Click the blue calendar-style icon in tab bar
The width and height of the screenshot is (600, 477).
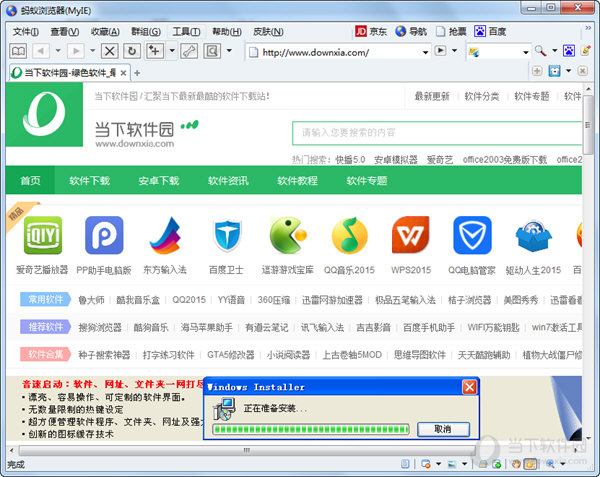pyautogui.click(x=554, y=71)
